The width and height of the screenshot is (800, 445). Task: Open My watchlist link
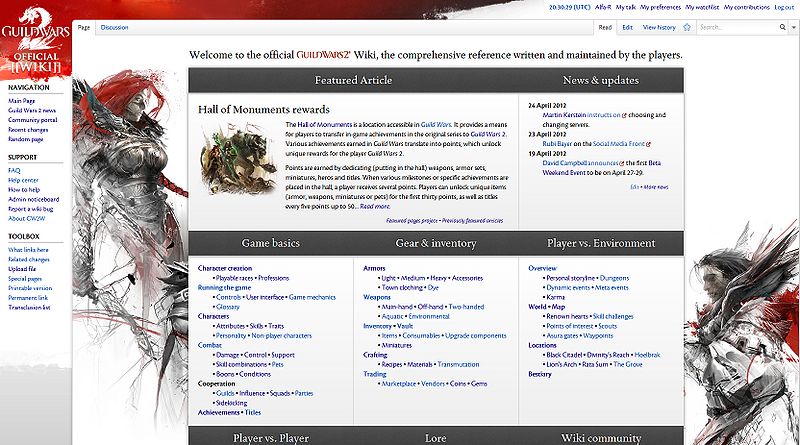(702, 7)
